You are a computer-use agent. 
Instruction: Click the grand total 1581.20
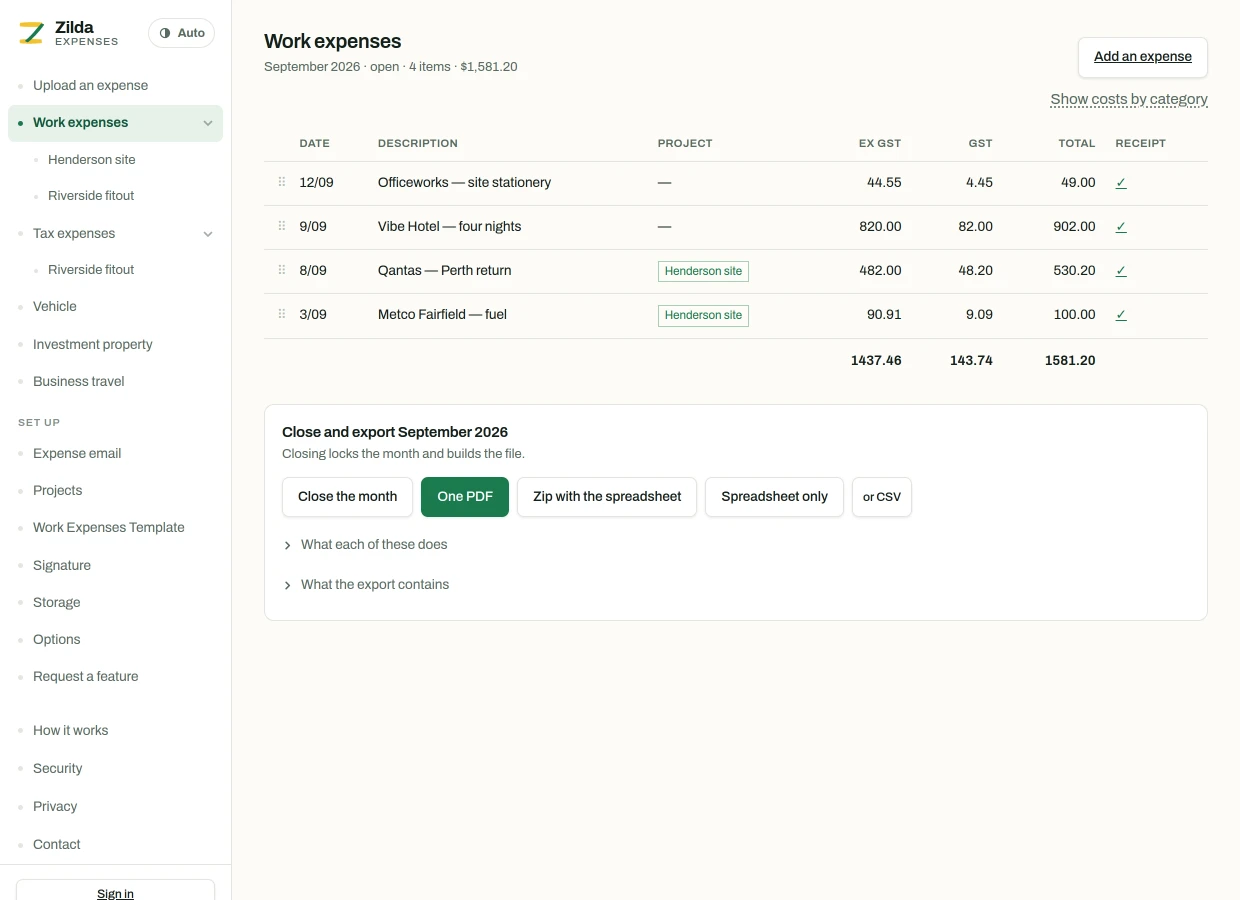click(1070, 360)
